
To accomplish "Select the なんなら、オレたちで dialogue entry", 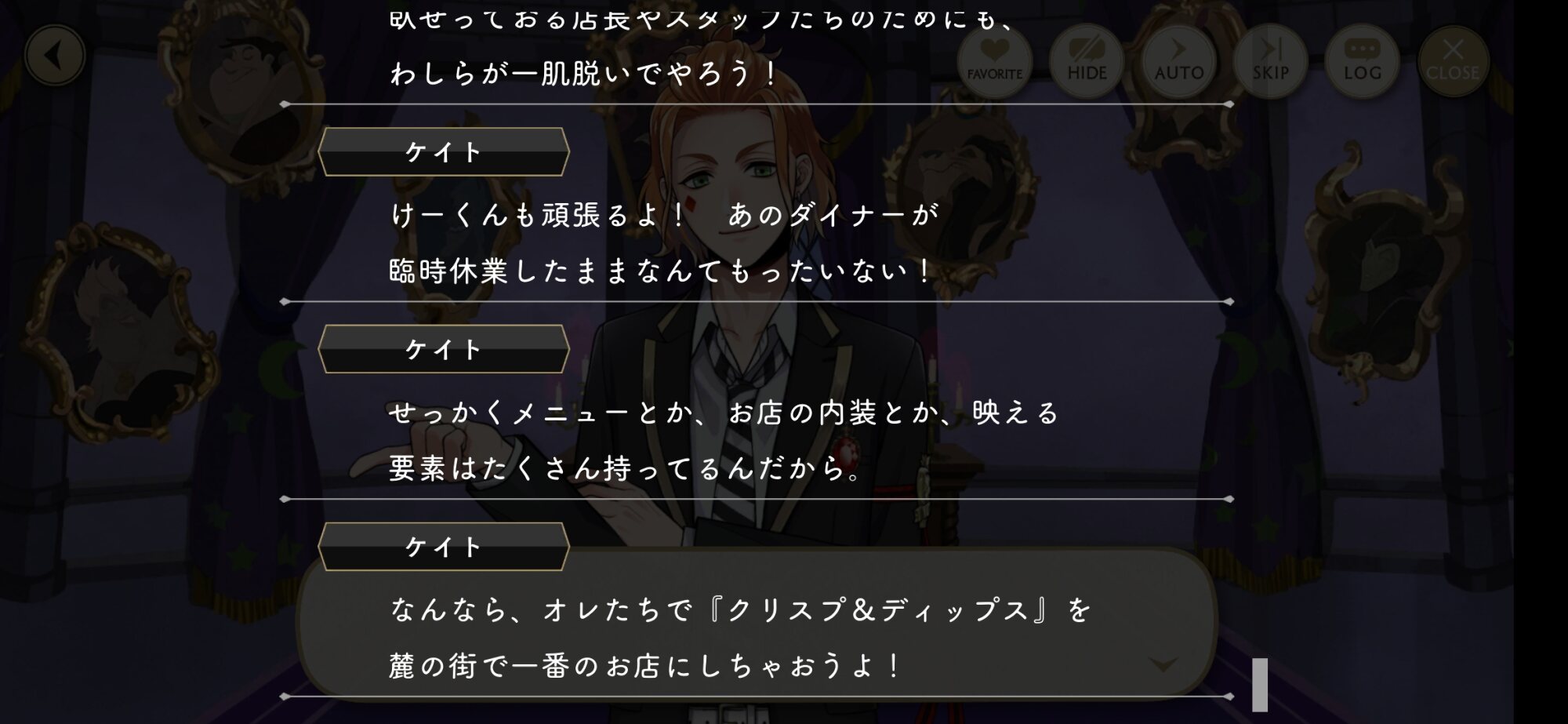I will (757, 637).
